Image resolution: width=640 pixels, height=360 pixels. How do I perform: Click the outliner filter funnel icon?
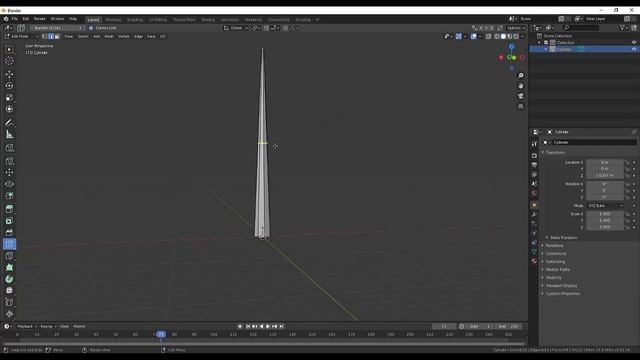(622, 27)
